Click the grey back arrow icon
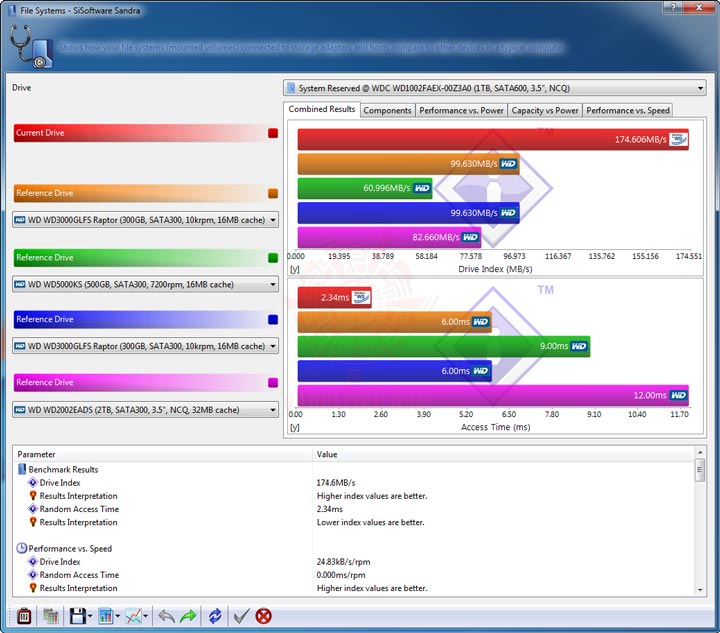Viewport: 720px width, 633px height. pyautogui.click(x=166, y=616)
